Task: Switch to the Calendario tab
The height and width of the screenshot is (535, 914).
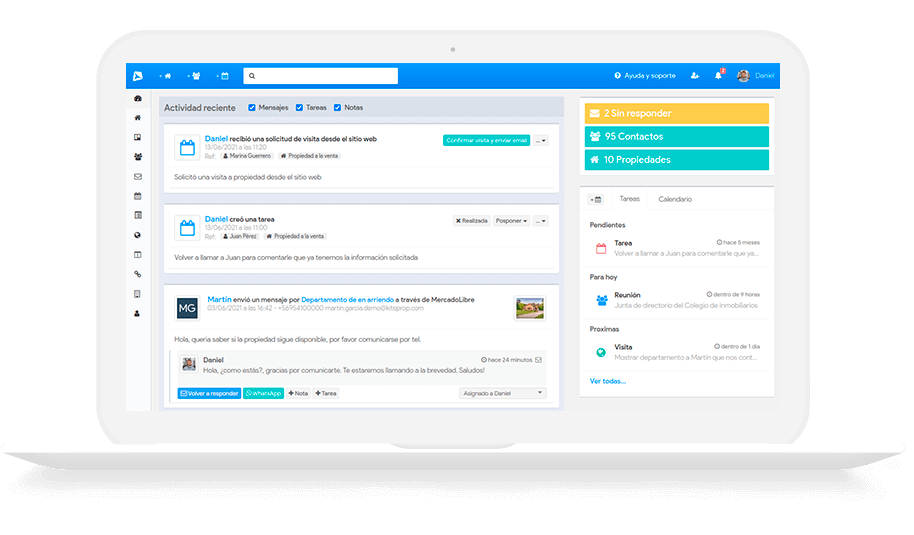Action: (x=675, y=199)
